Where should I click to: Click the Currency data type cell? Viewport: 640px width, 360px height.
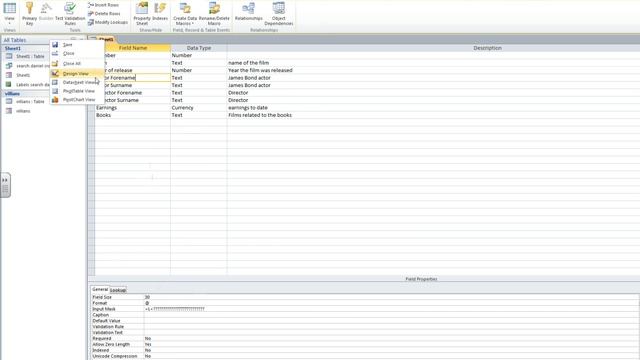(199, 108)
